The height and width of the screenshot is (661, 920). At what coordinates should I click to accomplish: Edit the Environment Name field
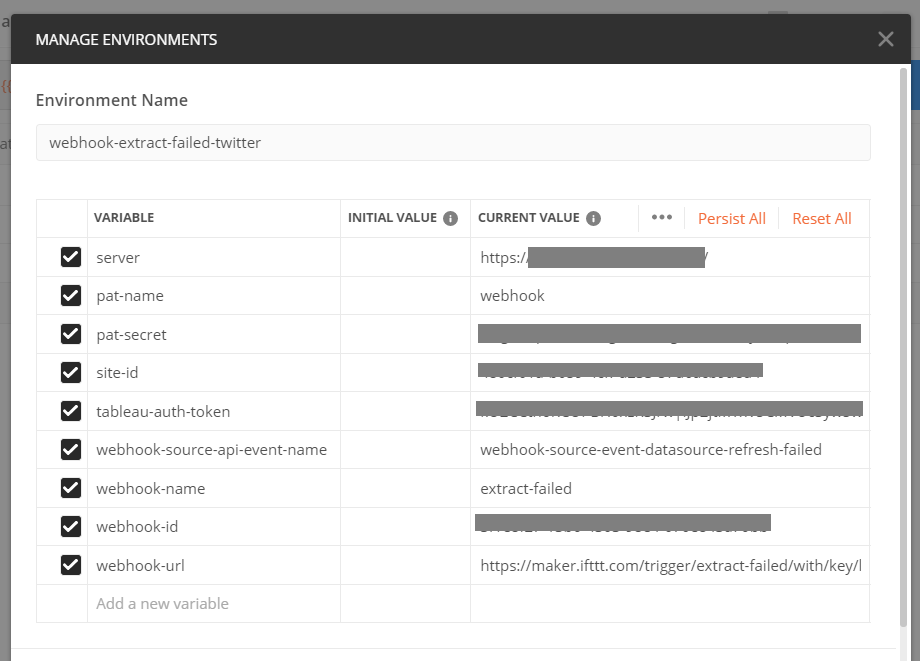pos(452,143)
